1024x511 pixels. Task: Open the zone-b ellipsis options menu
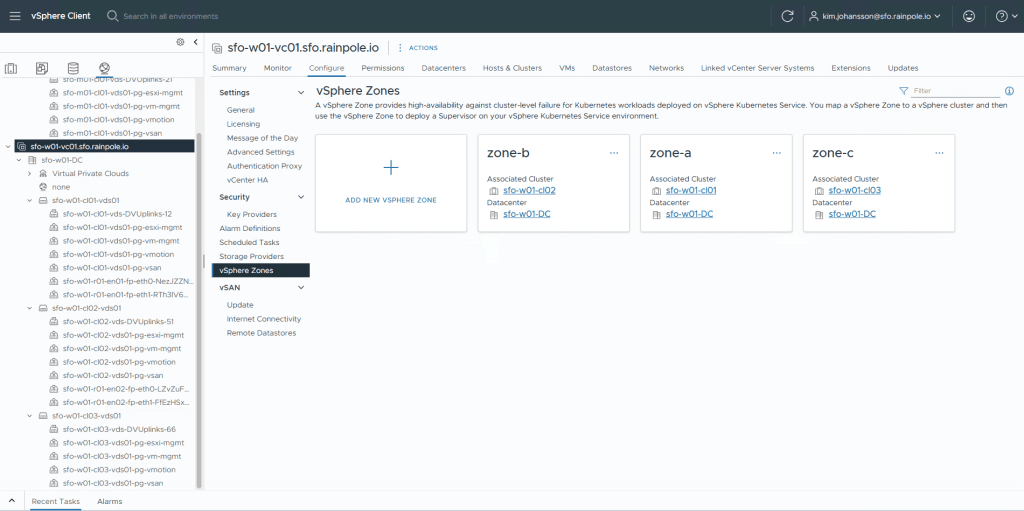pyautogui.click(x=614, y=153)
